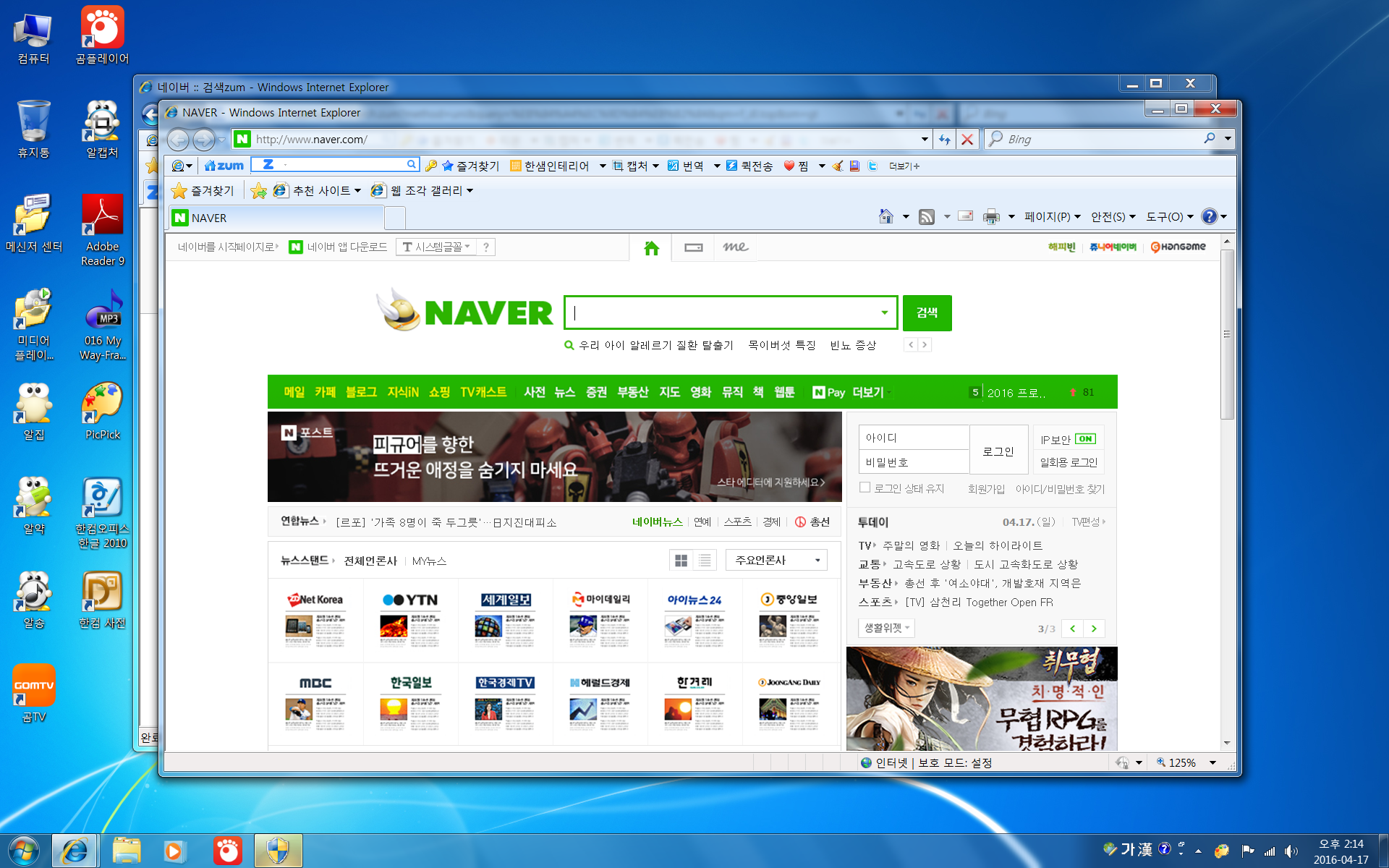Click the browser vertical scrollbar thumb

[x=1227, y=333]
